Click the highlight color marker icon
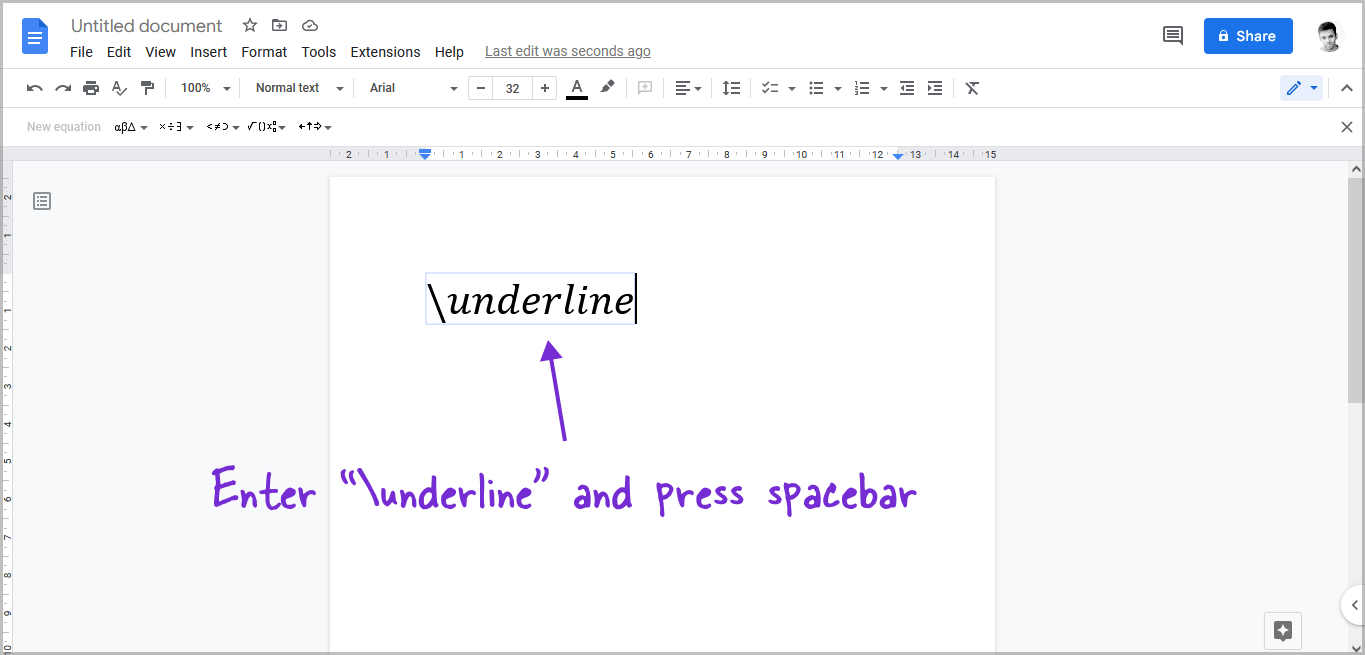The width and height of the screenshot is (1365, 655). click(607, 88)
